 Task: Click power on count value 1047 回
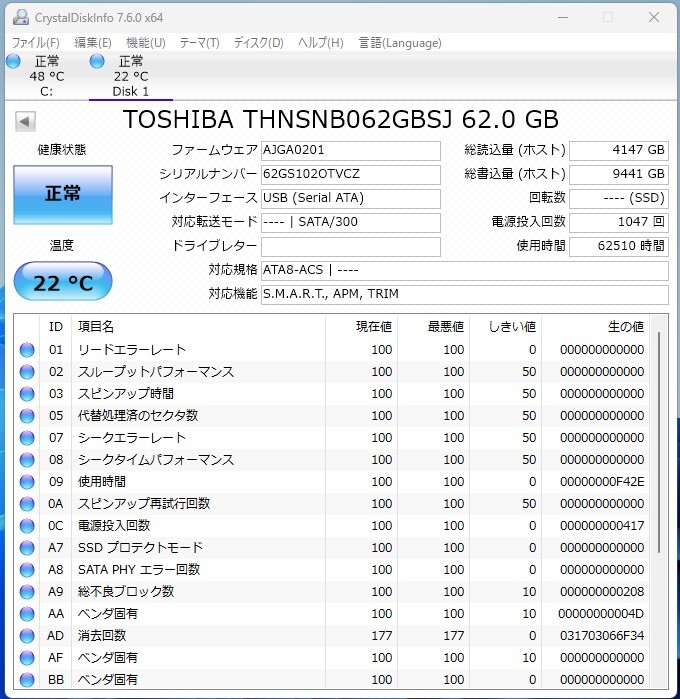pos(619,222)
